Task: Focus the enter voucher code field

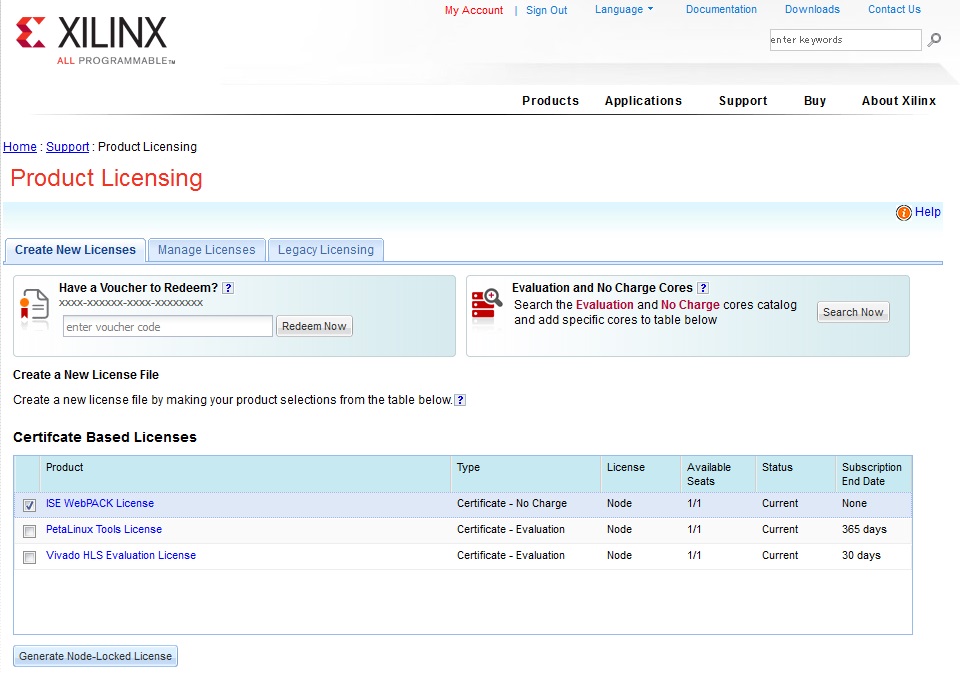Action: tap(168, 326)
